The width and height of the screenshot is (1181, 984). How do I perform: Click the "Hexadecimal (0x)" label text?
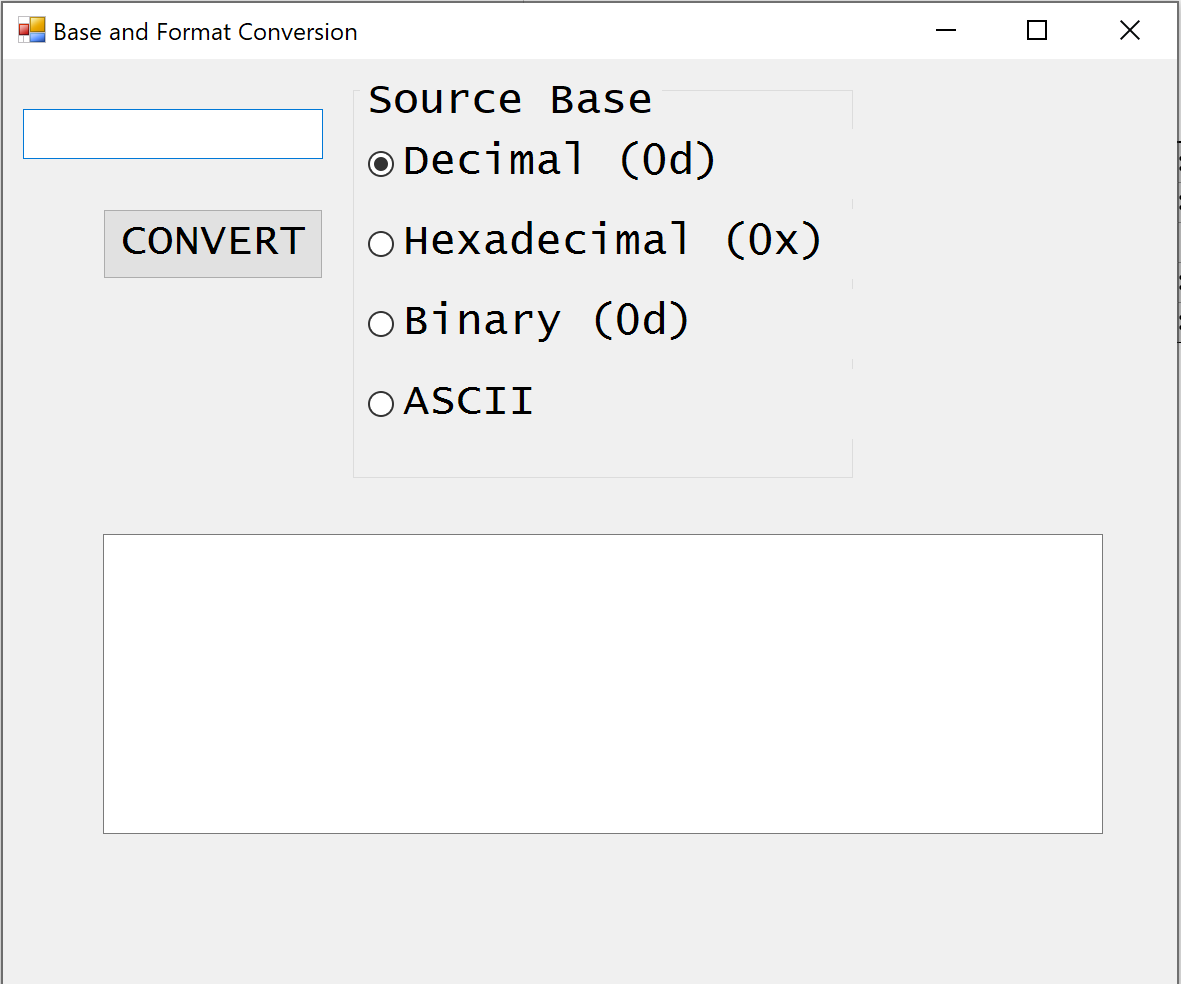coord(612,241)
